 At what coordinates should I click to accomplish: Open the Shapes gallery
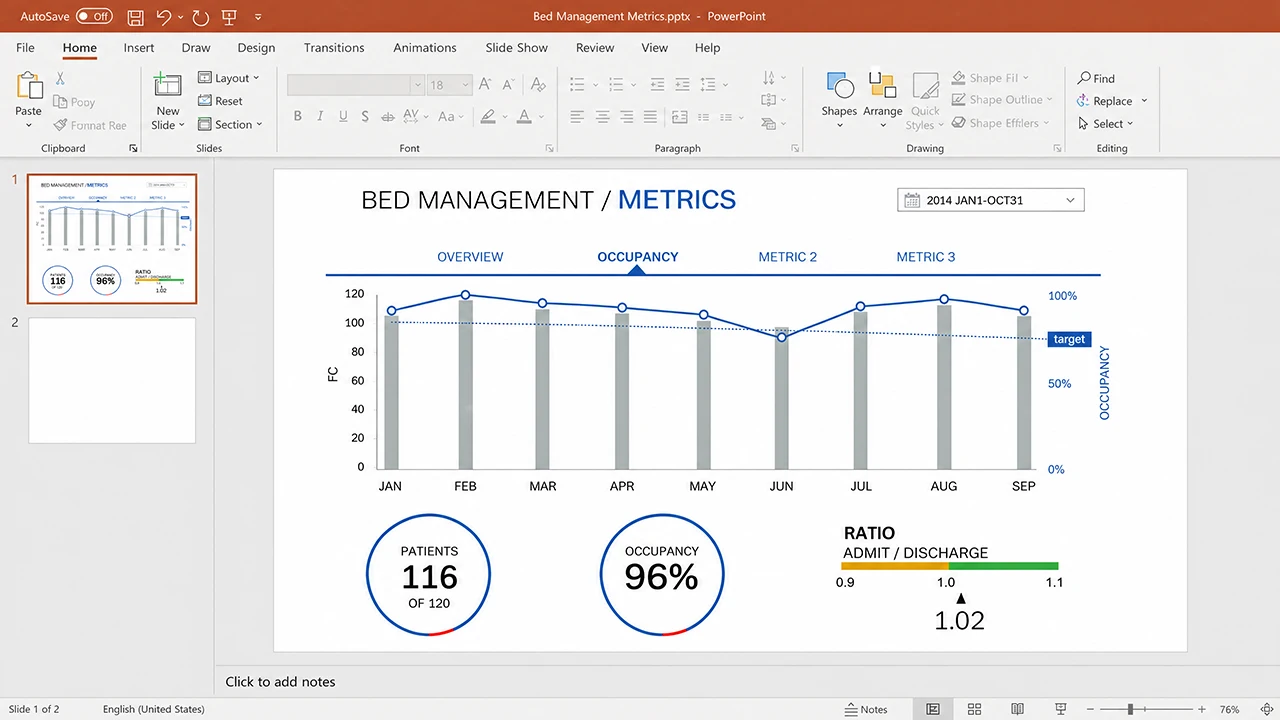[839, 99]
